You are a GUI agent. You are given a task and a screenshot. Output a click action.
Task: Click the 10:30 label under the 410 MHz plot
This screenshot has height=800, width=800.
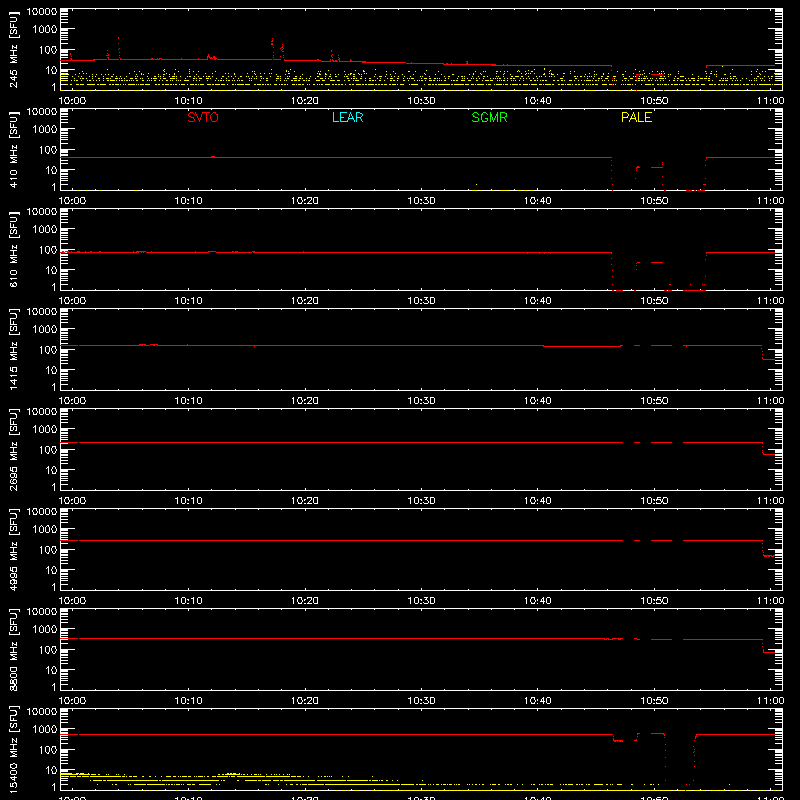[421, 201]
